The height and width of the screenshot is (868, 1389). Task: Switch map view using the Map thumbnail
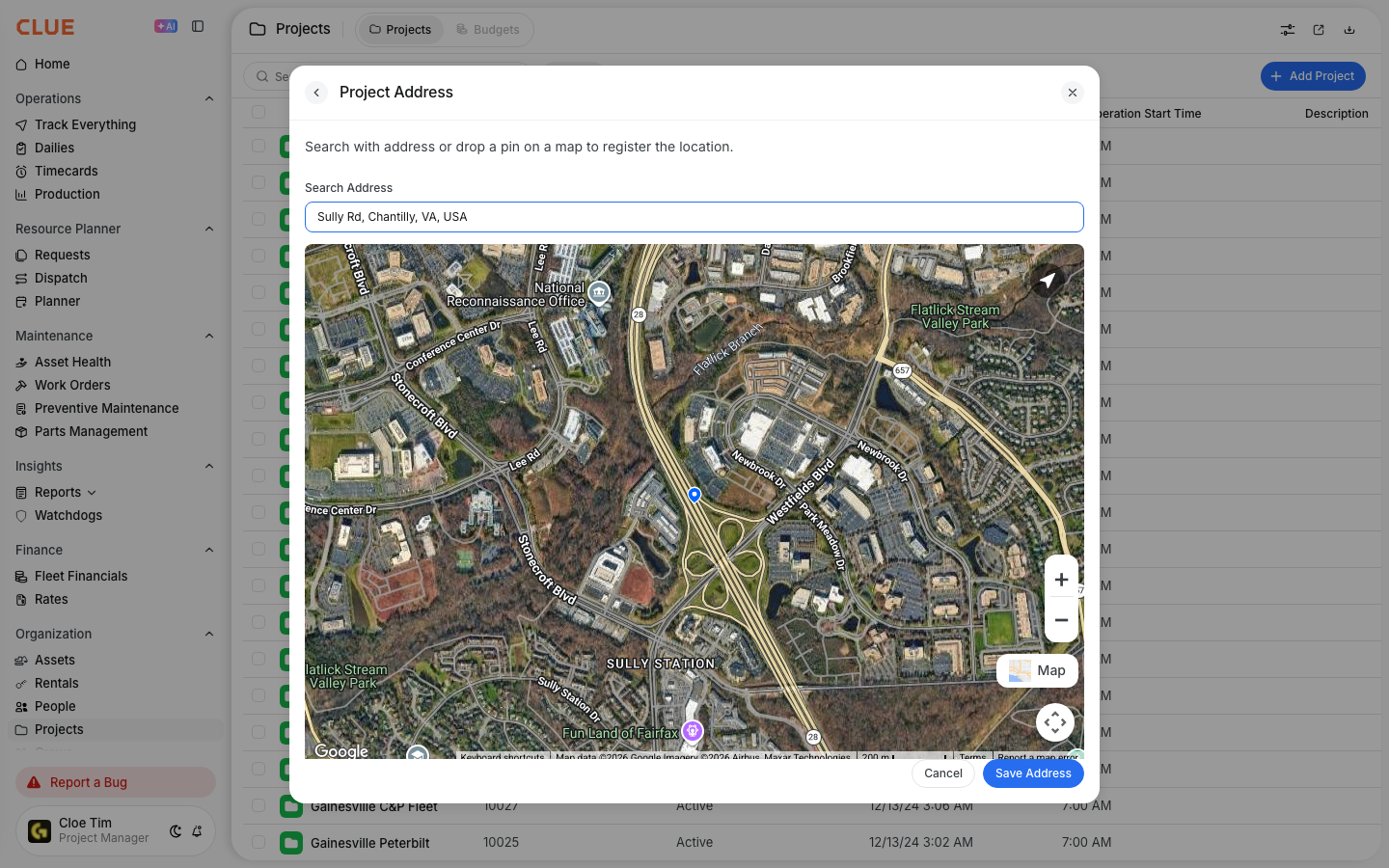[x=1037, y=670]
